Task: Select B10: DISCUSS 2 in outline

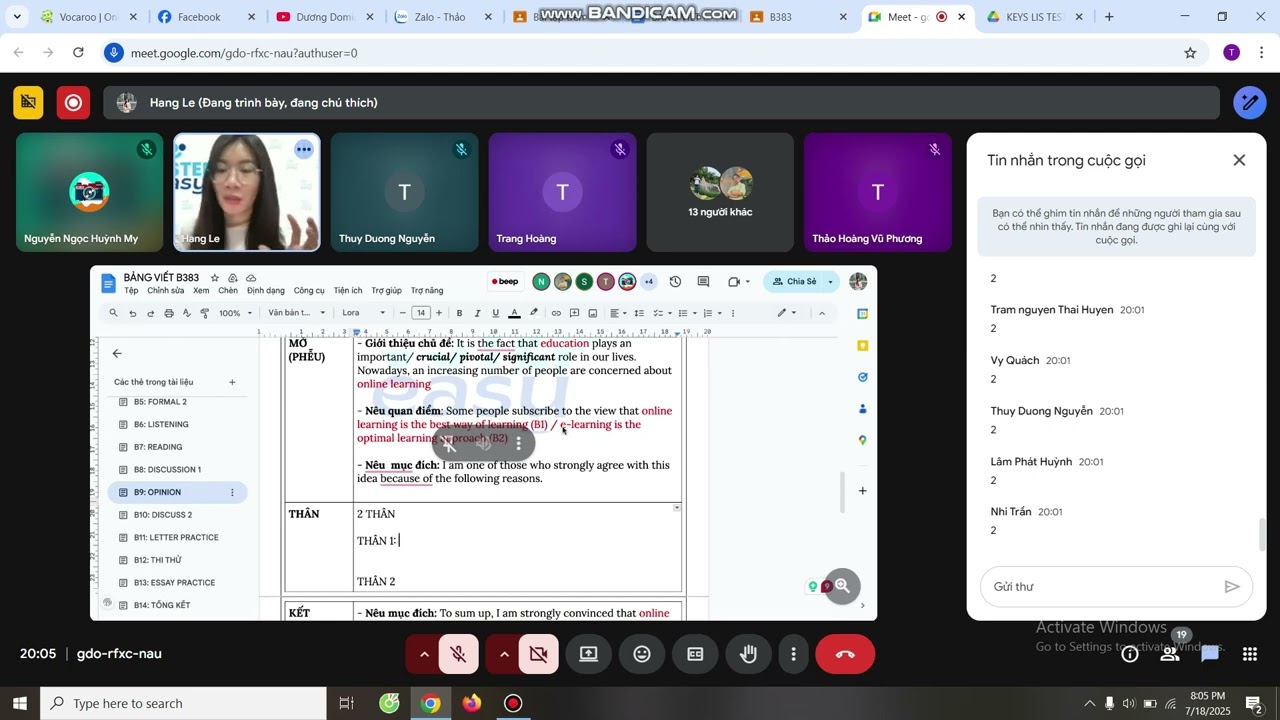Action: pyautogui.click(x=177, y=515)
